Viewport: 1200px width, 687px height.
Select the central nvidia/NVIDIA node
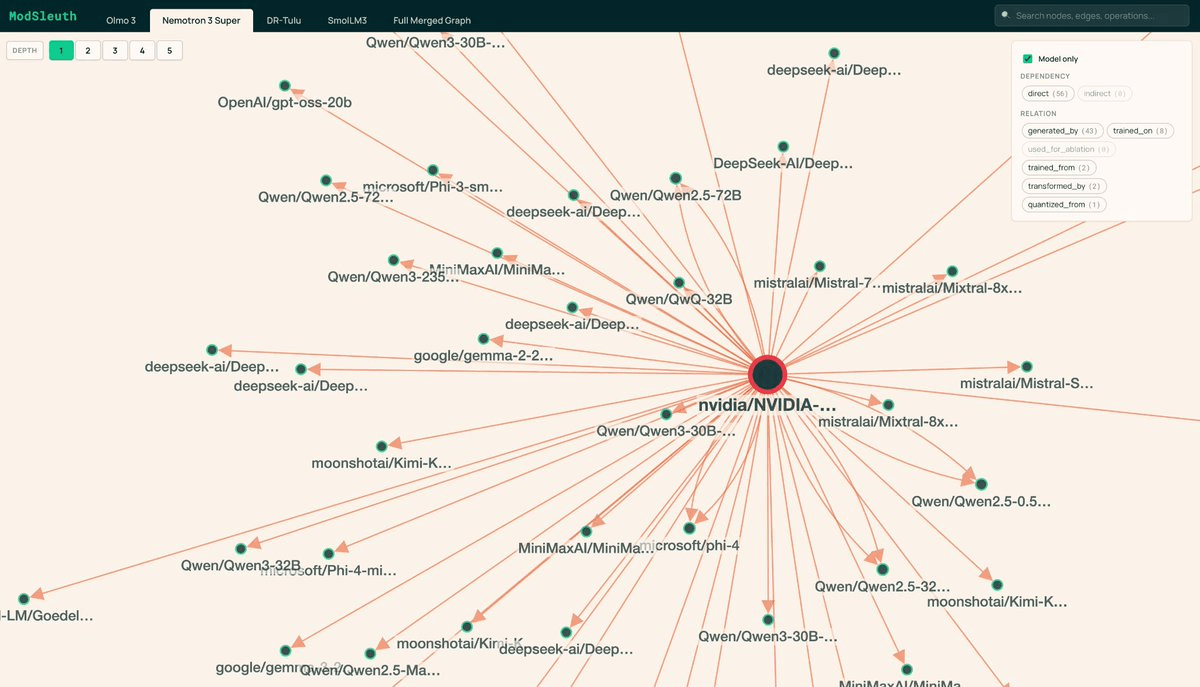(x=768, y=375)
